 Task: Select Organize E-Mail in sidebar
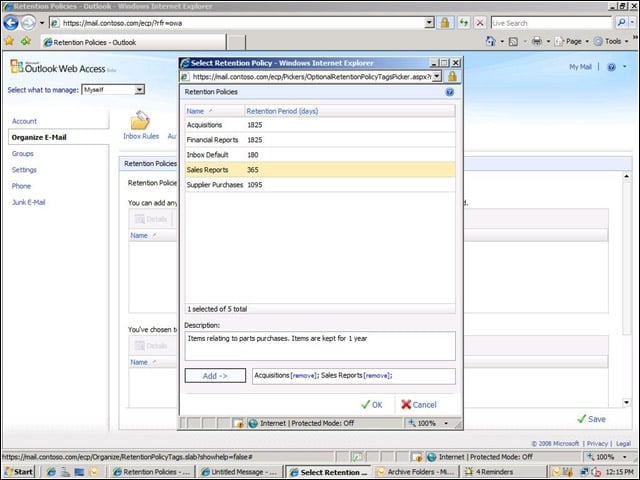point(39,138)
